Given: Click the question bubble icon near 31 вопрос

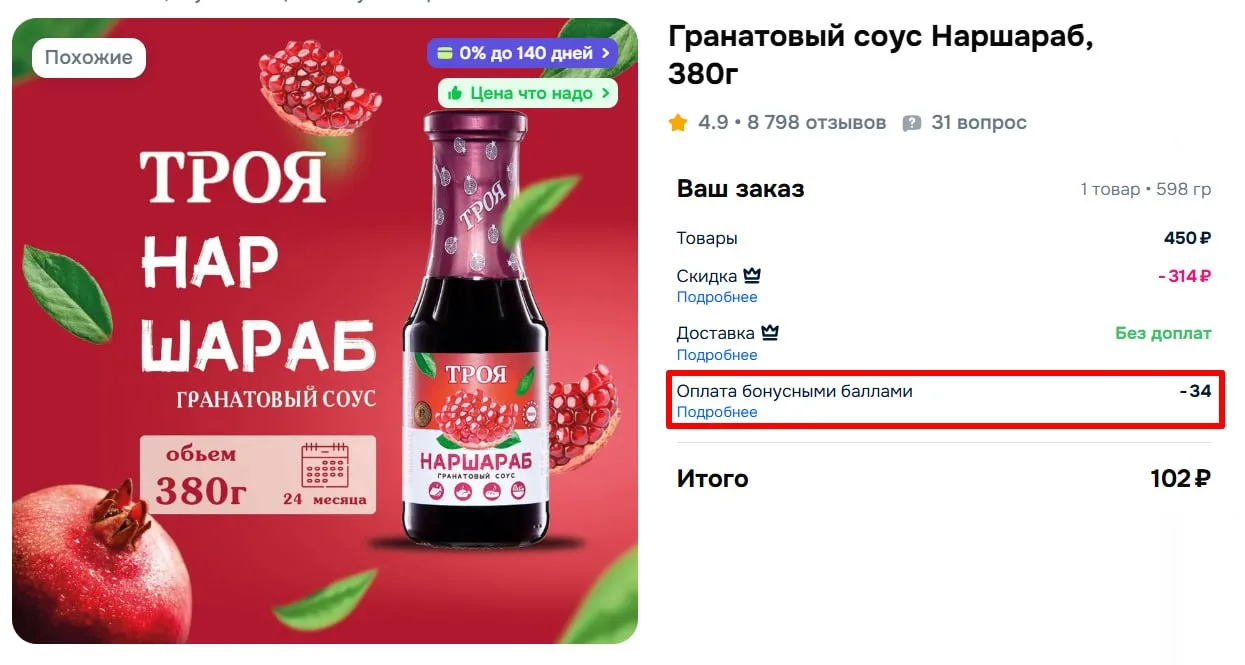Looking at the screenshot, I should [x=911, y=123].
